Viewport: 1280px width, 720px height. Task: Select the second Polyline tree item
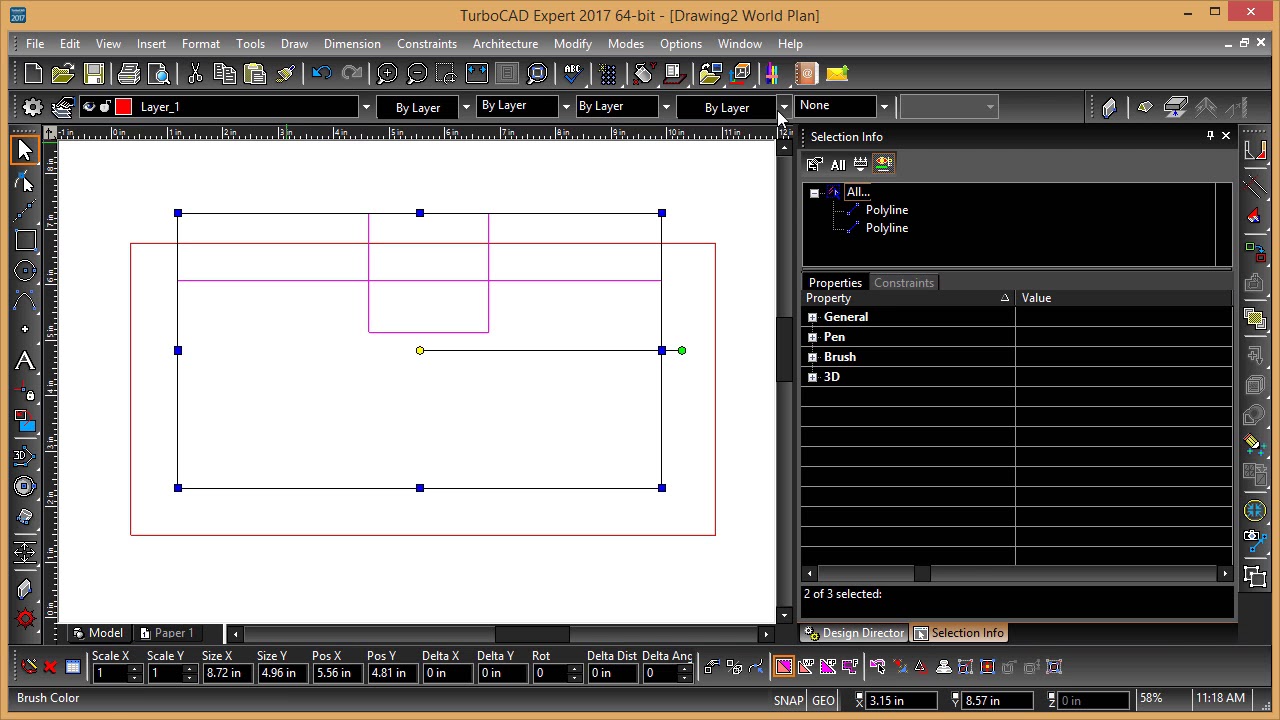[x=887, y=228]
